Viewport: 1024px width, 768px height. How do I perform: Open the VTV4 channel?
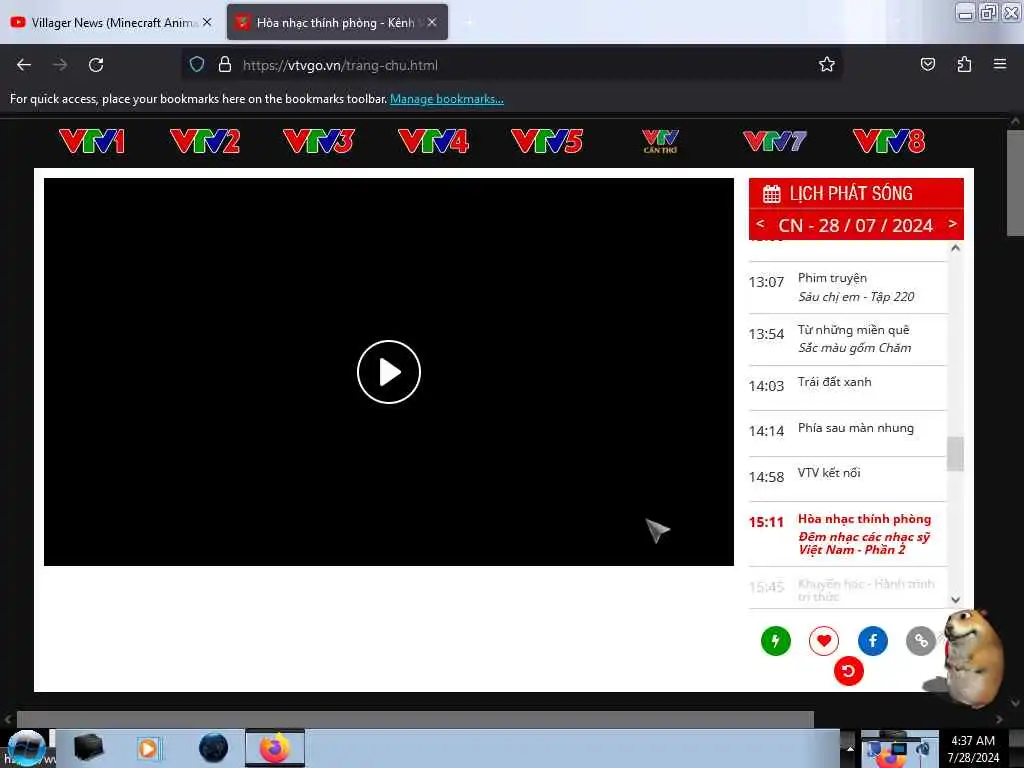click(433, 141)
